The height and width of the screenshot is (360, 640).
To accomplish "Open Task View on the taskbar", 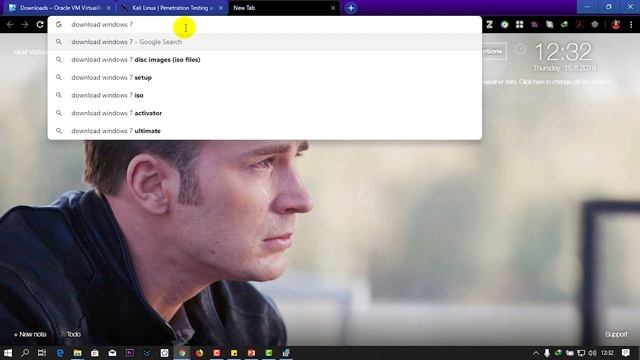I will point(42,353).
